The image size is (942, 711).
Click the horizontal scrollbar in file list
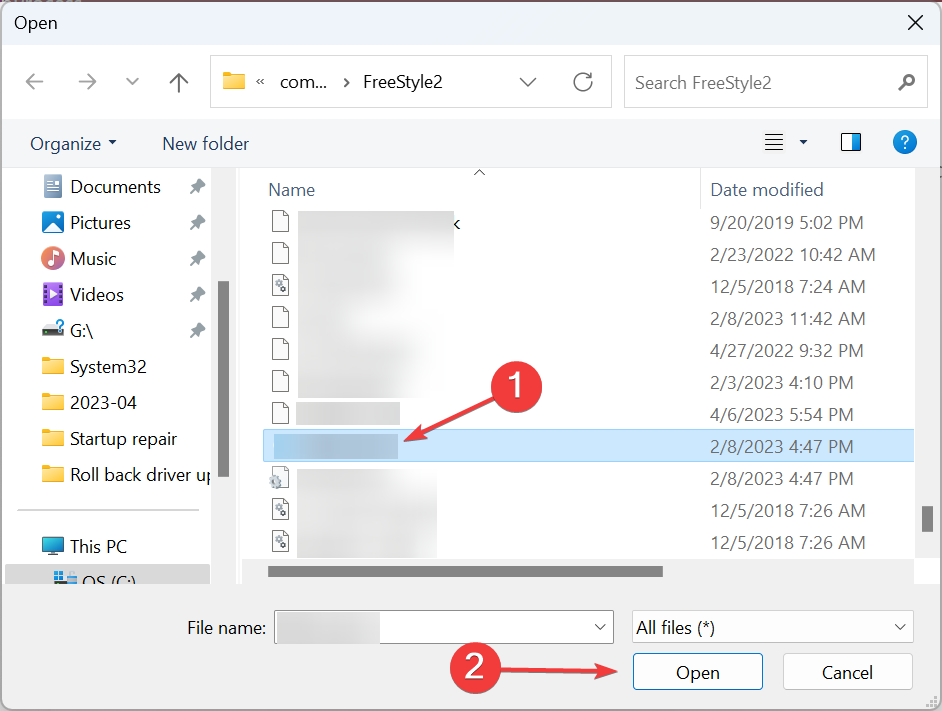click(465, 572)
